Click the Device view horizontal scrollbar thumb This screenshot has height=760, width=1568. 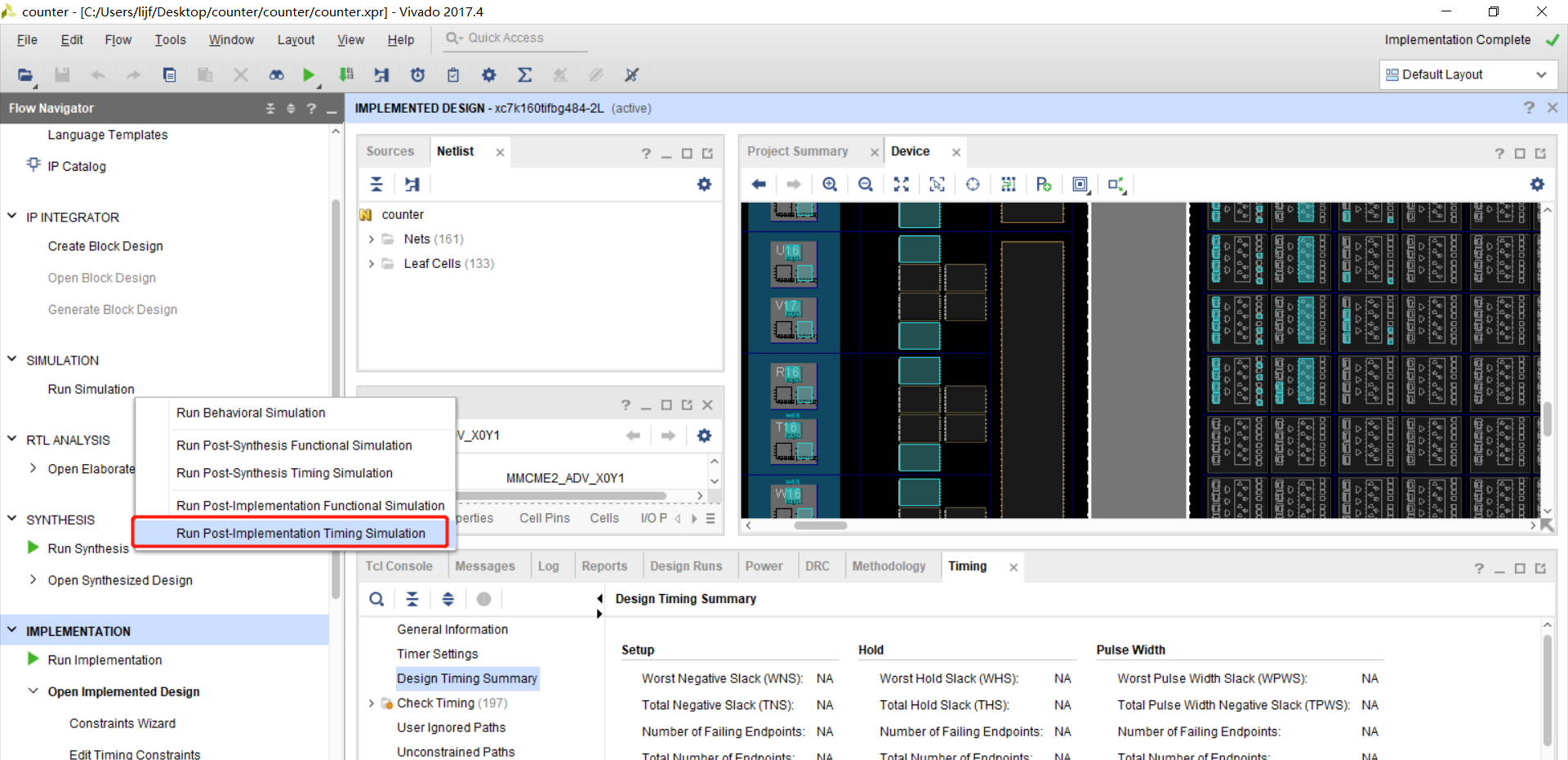821,525
